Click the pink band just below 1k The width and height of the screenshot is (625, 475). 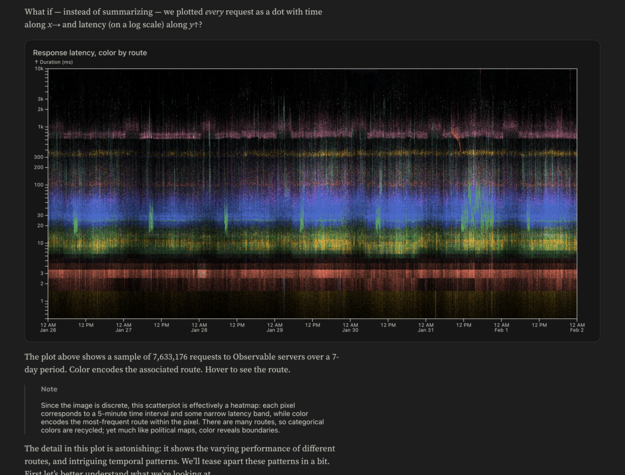click(x=300, y=133)
